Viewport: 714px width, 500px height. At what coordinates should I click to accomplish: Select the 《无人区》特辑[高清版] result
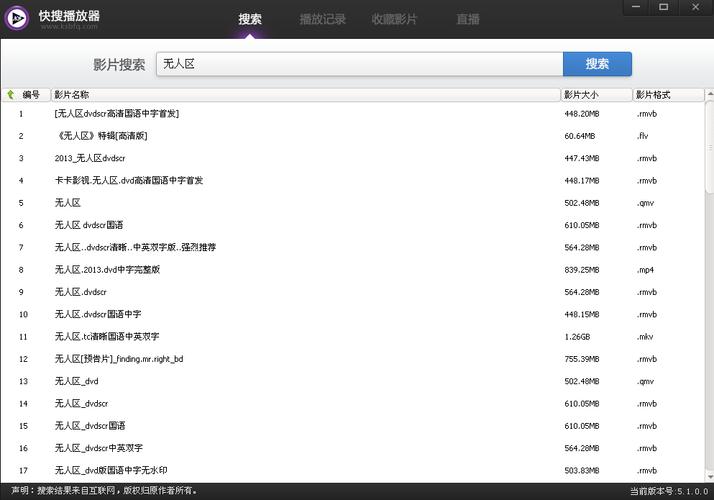tap(101, 136)
